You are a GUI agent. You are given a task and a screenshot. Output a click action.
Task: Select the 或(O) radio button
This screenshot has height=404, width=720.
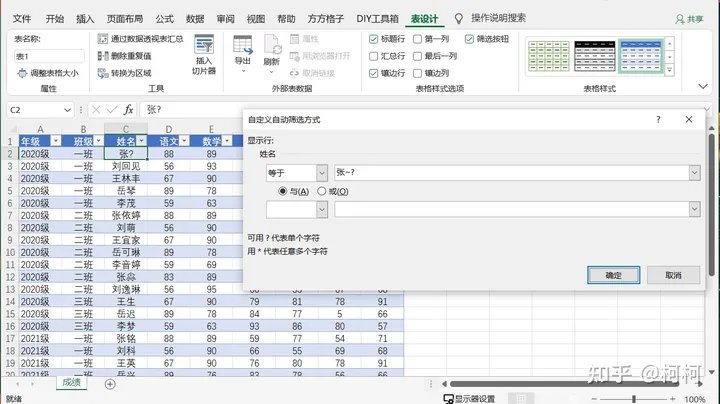[x=321, y=191]
